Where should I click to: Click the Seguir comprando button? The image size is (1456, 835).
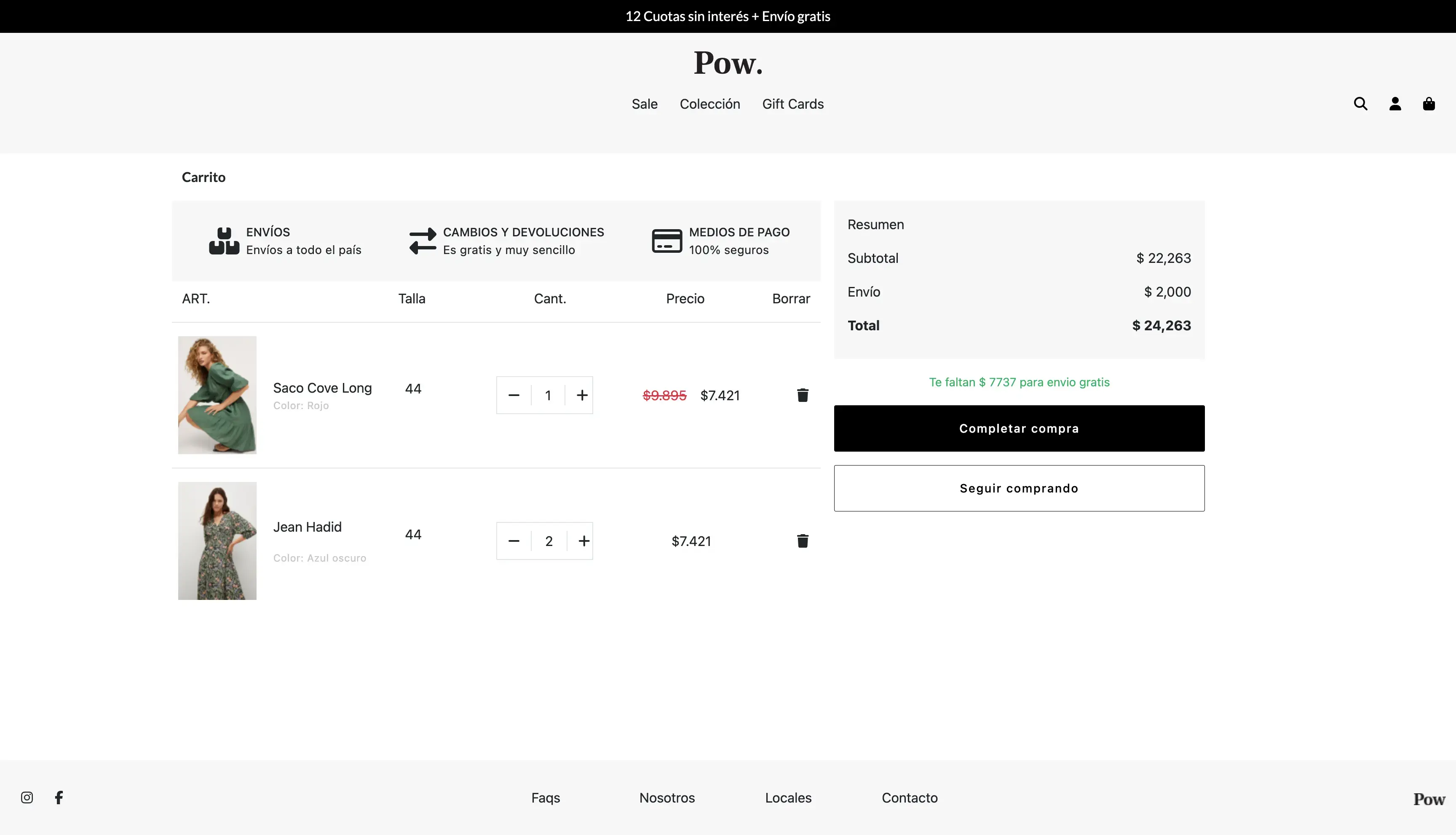[x=1018, y=487]
